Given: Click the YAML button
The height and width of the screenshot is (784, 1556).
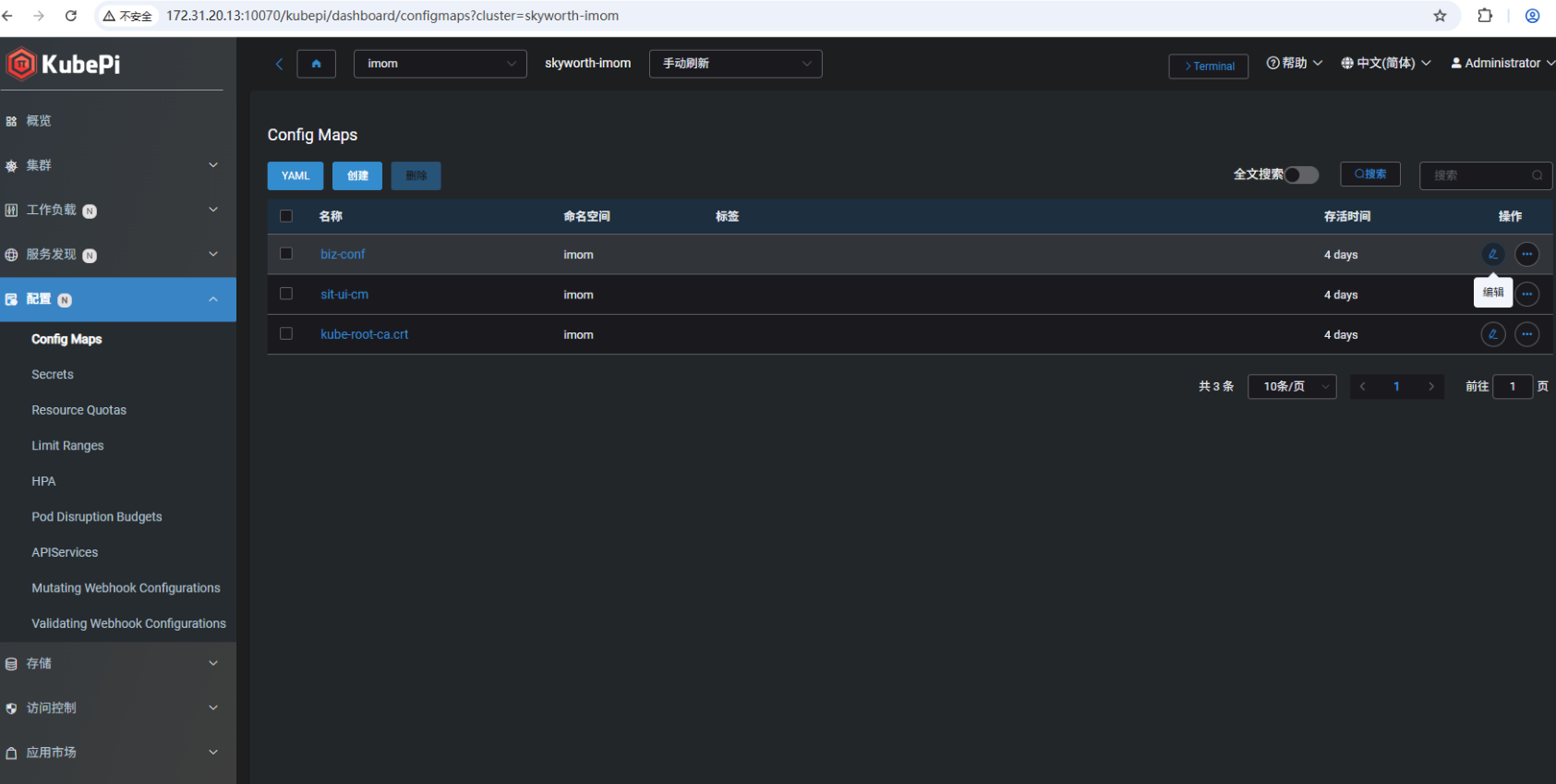Looking at the screenshot, I should pos(296,175).
